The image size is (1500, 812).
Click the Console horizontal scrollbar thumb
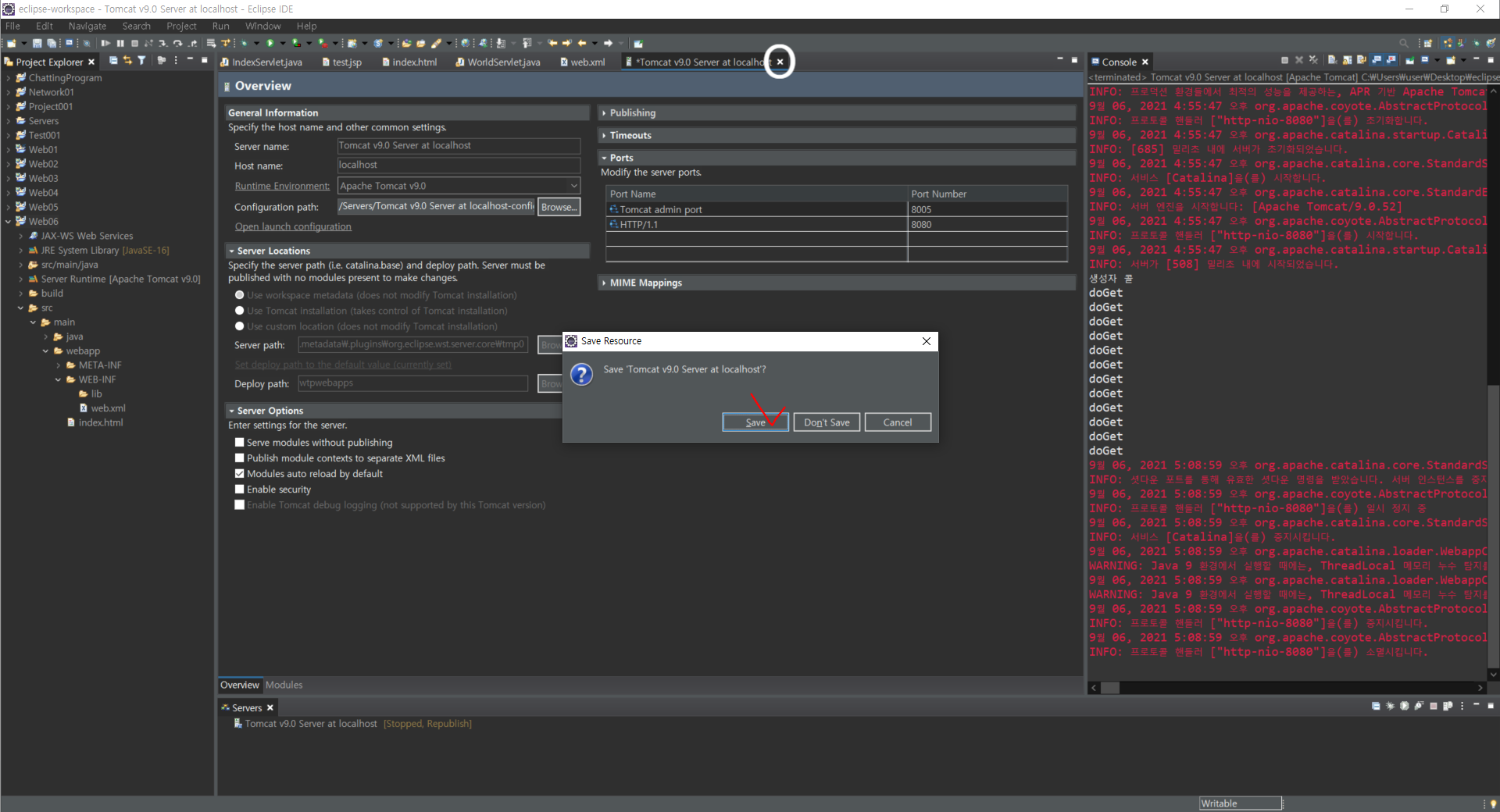(x=1109, y=688)
